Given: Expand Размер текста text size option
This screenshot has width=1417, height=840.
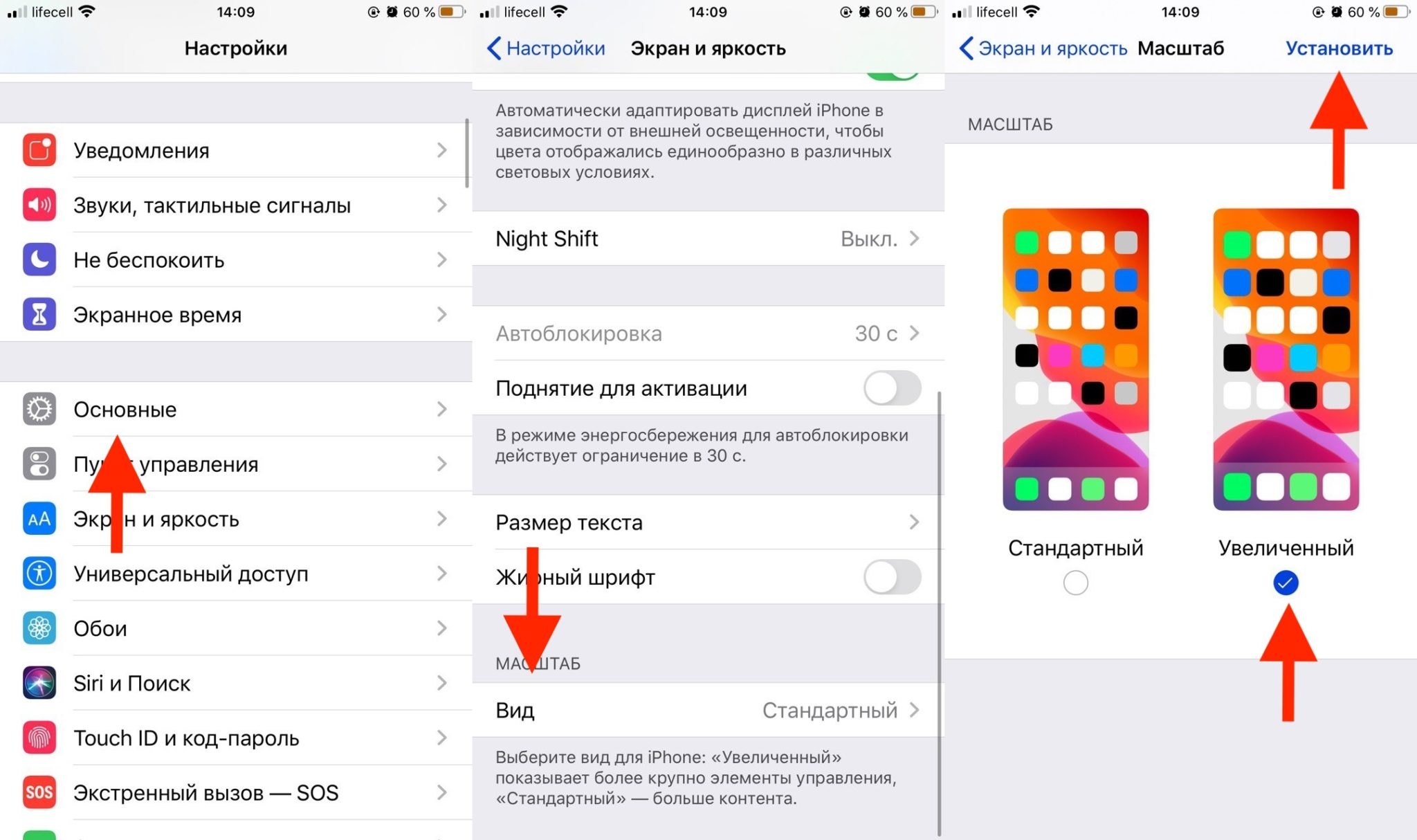Looking at the screenshot, I should coord(705,522).
